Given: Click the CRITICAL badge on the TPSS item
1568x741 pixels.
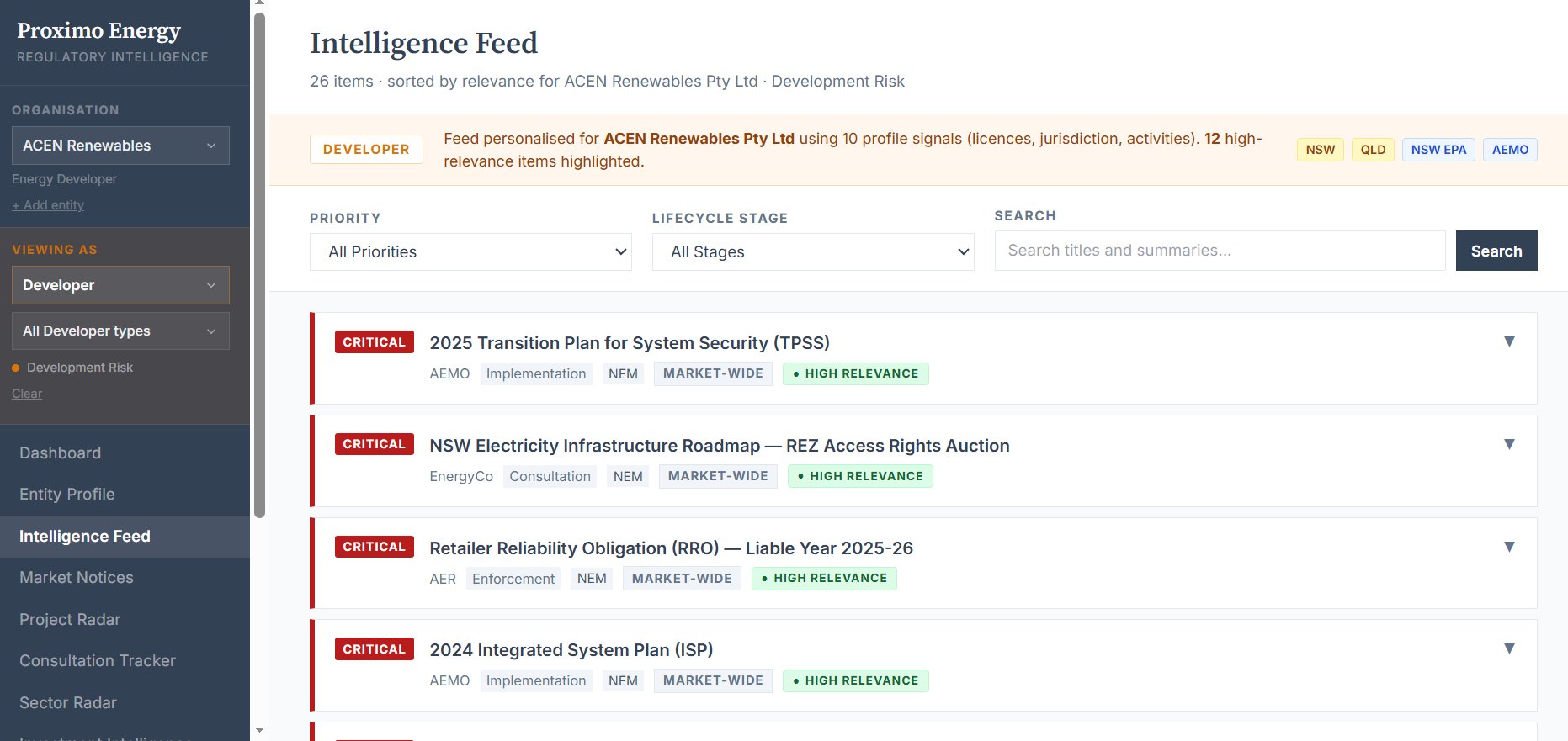Looking at the screenshot, I should pos(375,341).
